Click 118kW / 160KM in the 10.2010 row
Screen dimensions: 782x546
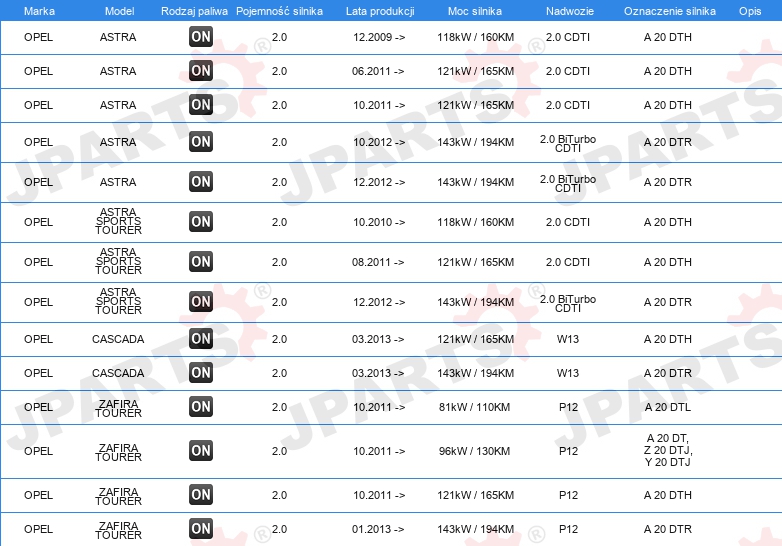(475, 222)
